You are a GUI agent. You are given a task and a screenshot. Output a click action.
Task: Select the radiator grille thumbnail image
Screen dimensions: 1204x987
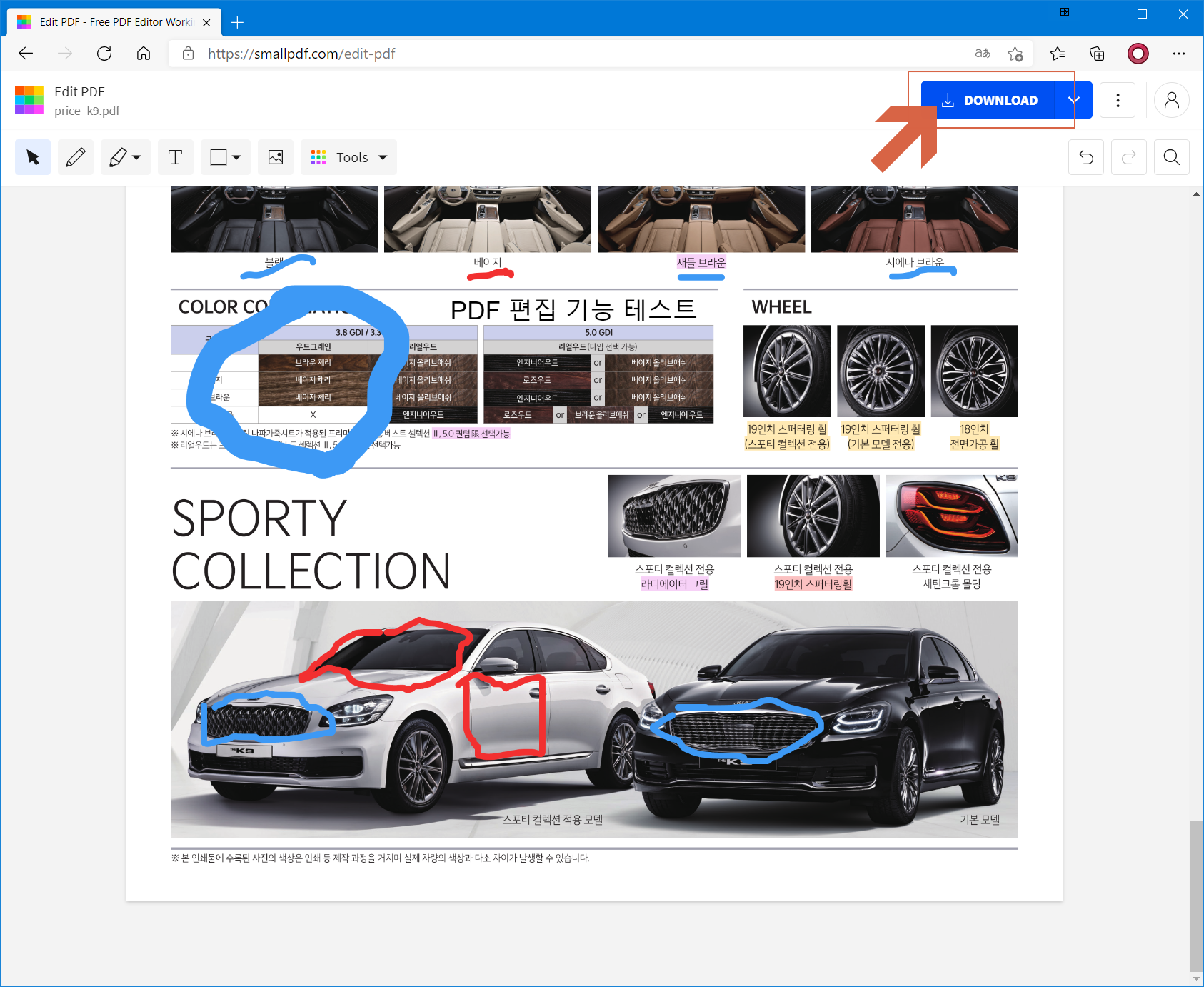(x=674, y=516)
